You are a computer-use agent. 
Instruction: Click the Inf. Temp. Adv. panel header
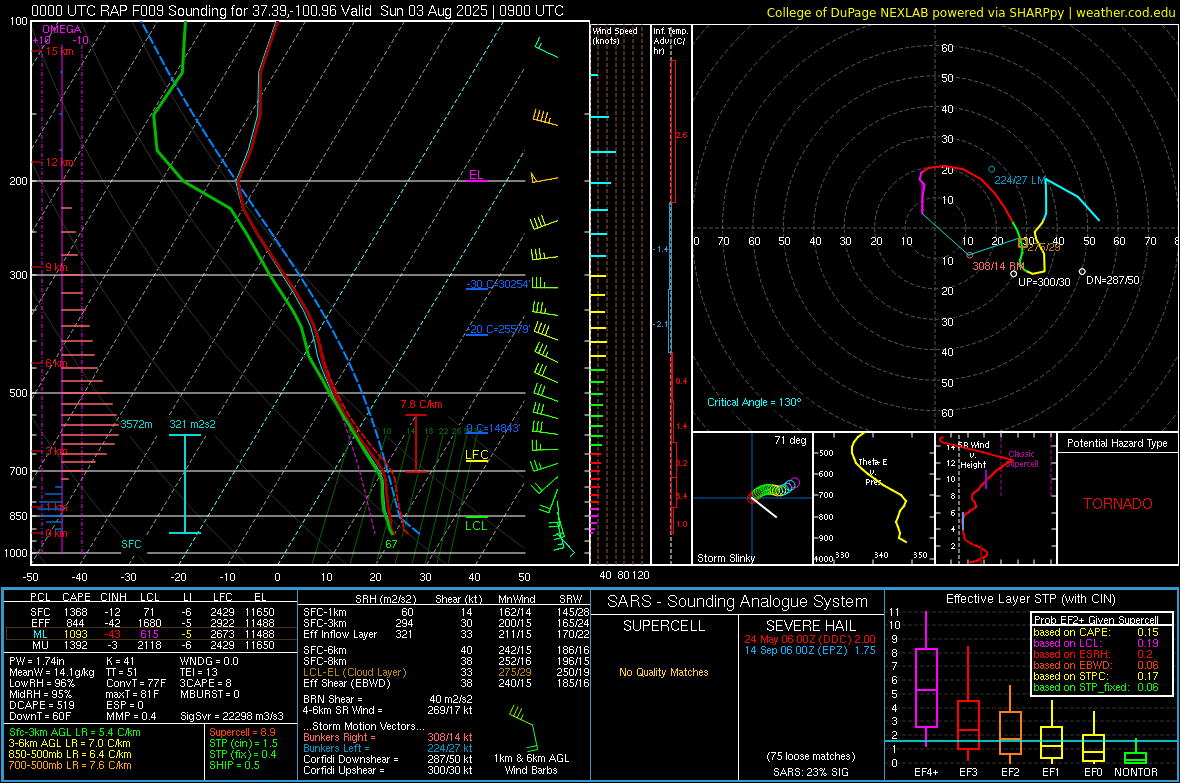pyautogui.click(x=670, y=41)
